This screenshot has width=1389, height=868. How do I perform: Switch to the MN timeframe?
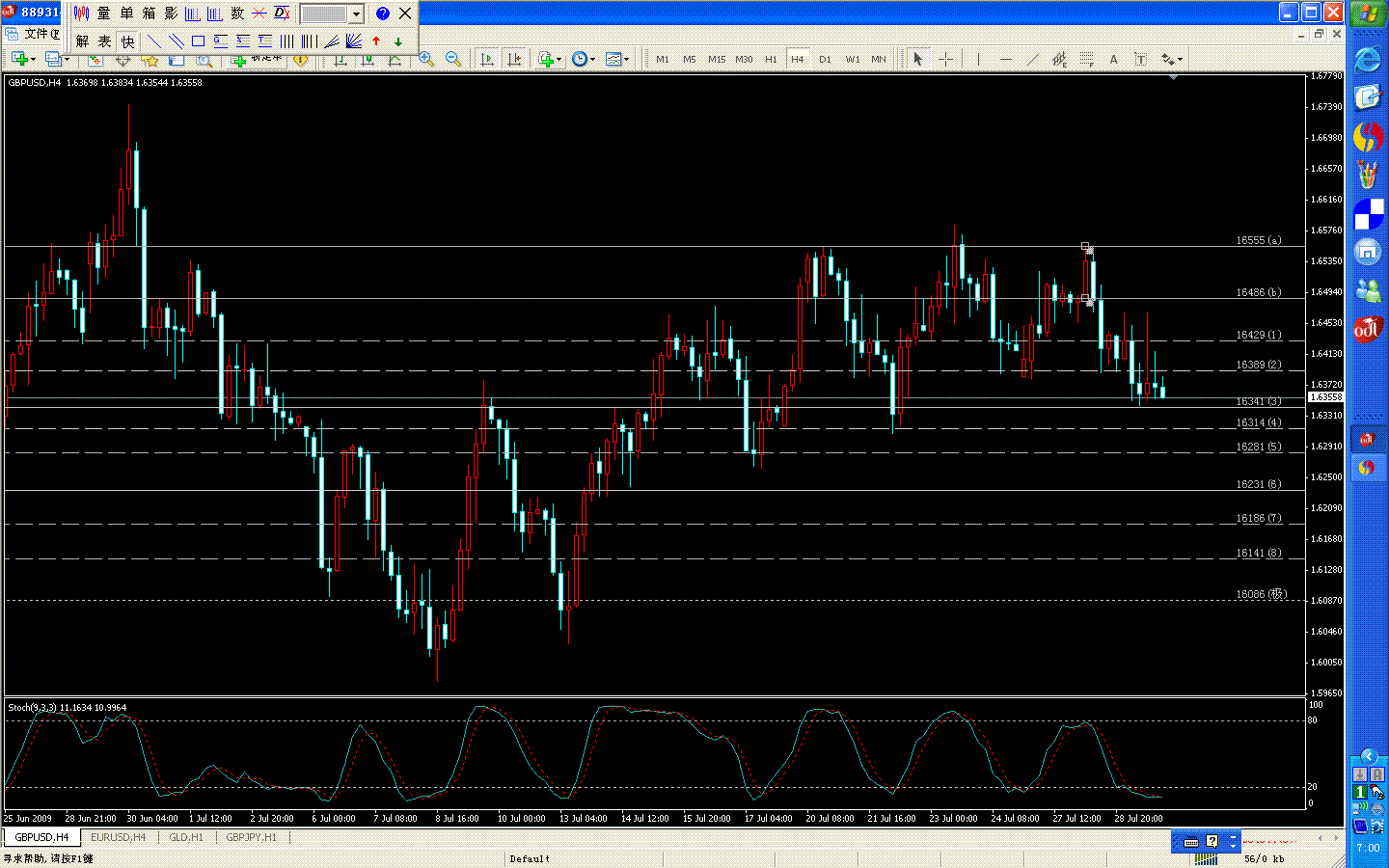click(879, 59)
